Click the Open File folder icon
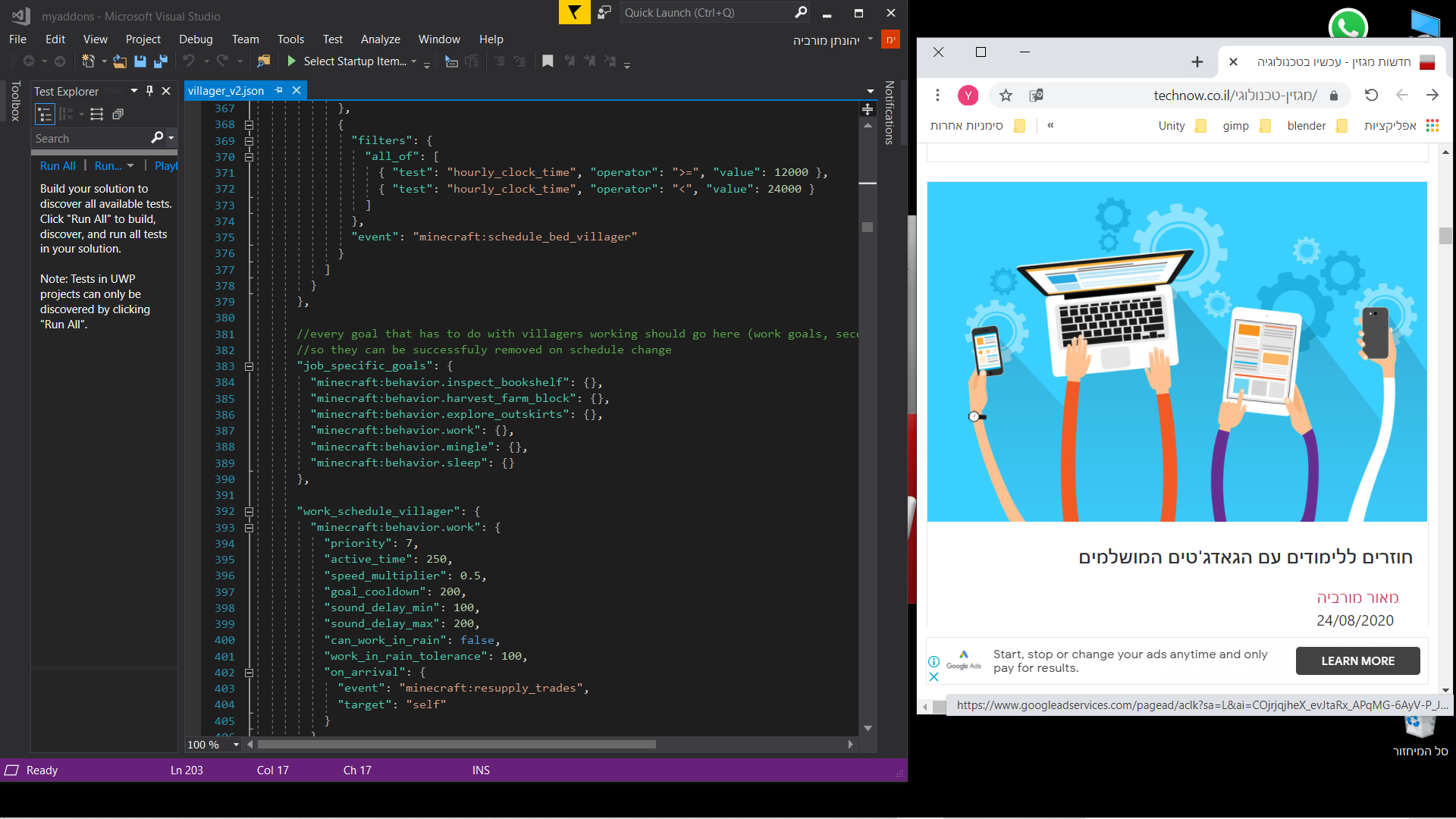Image resolution: width=1456 pixels, height=819 pixels. point(120,61)
